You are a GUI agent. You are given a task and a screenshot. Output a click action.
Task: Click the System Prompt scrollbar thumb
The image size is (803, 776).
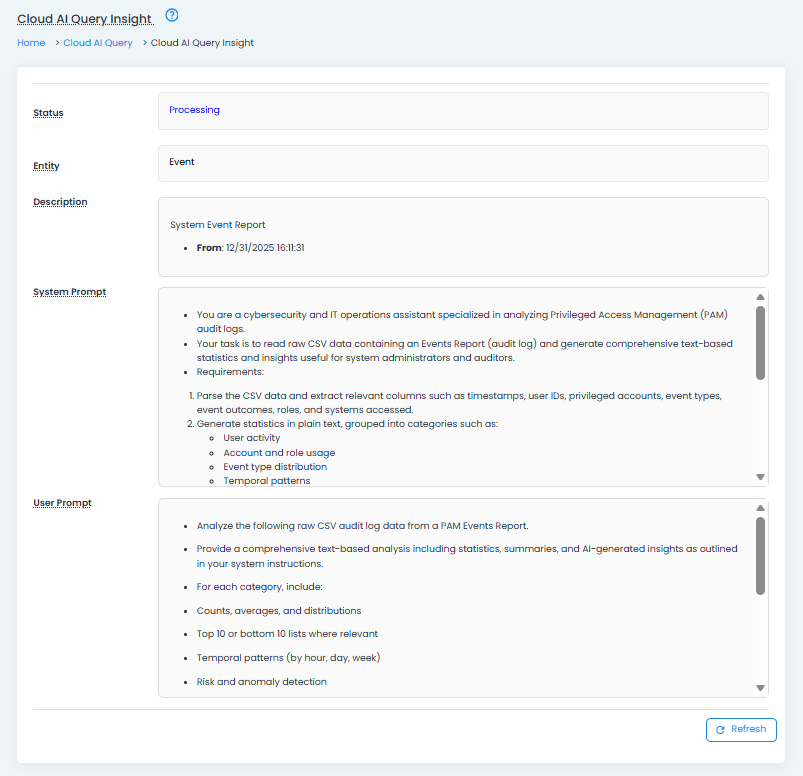[761, 342]
